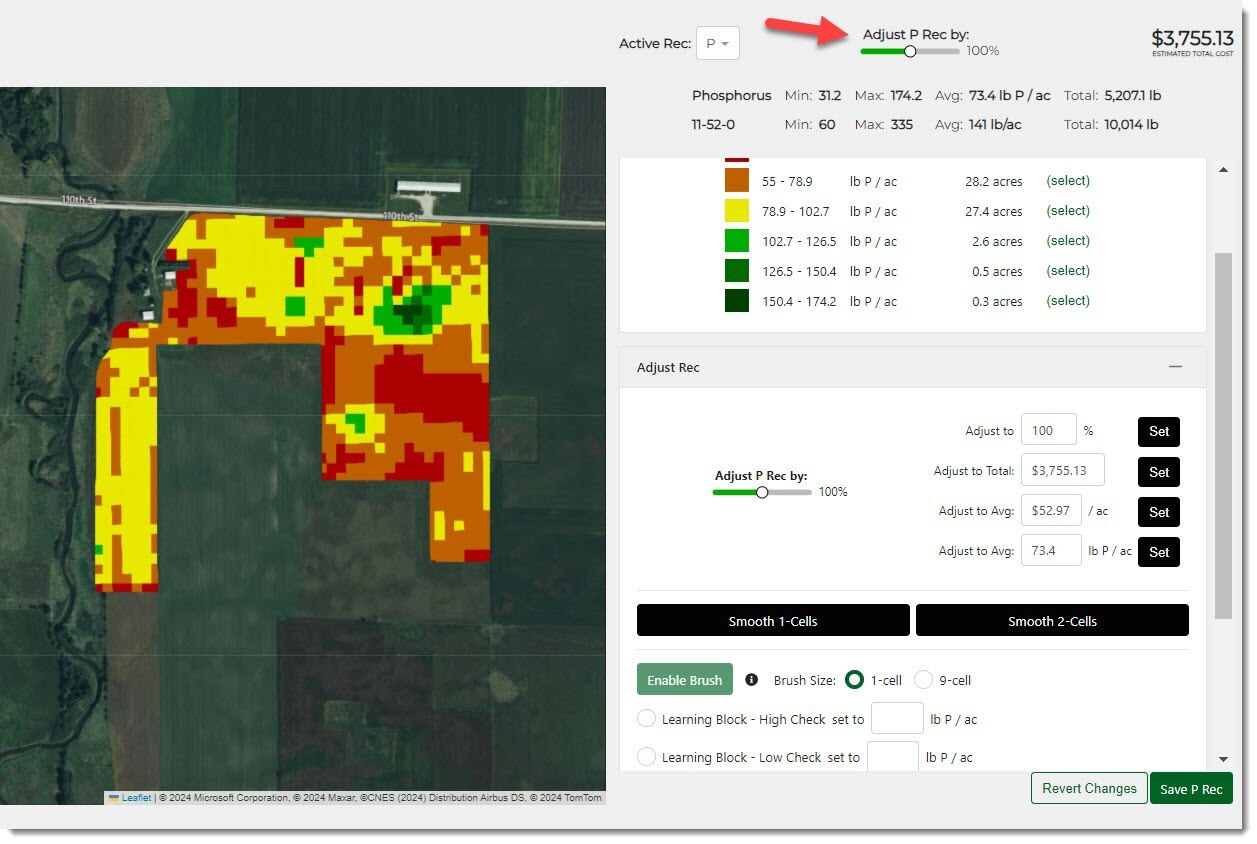Image resolution: width=1257 pixels, height=844 pixels.
Task: Choose Learning Block - Low Check option
Action: tap(646, 757)
